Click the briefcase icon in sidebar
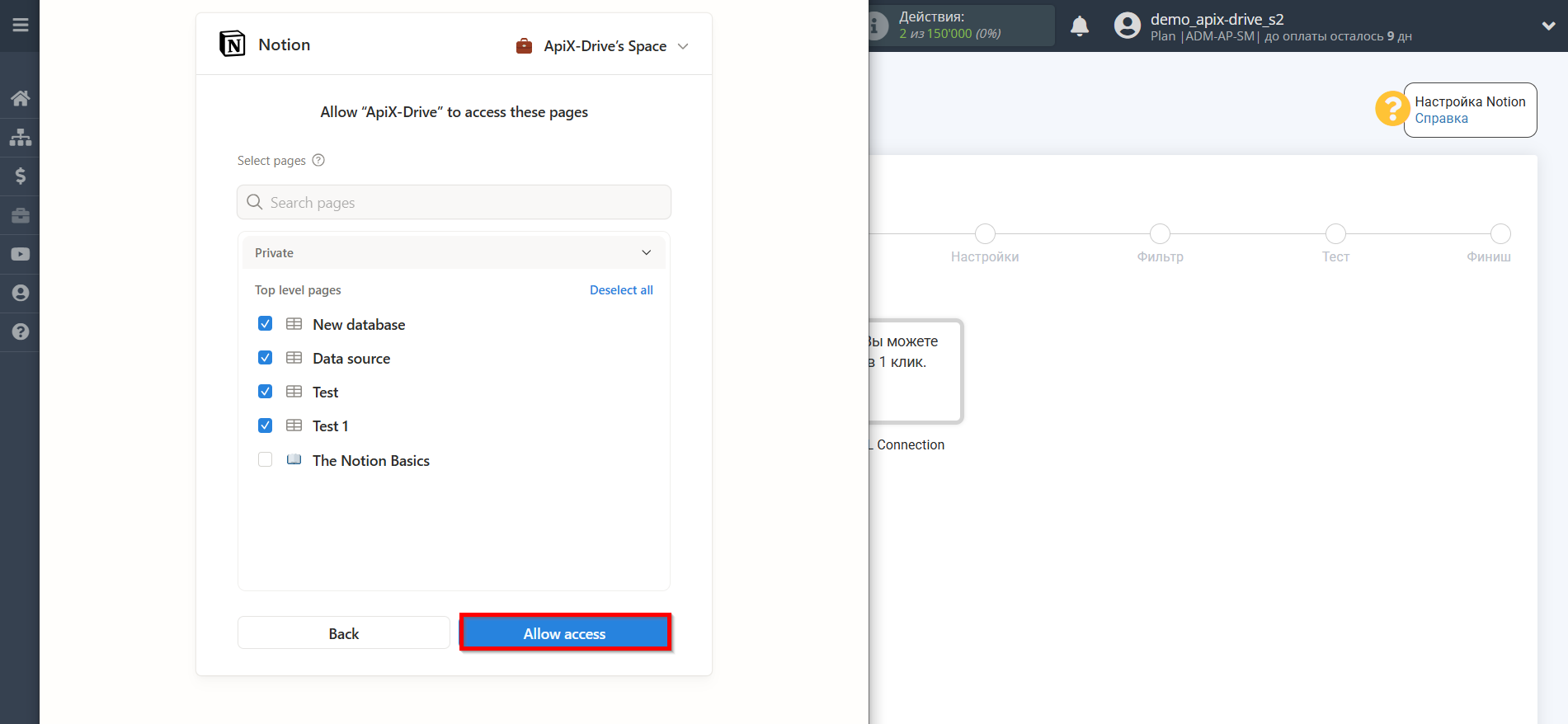Image resolution: width=1568 pixels, height=724 pixels. coord(20,215)
